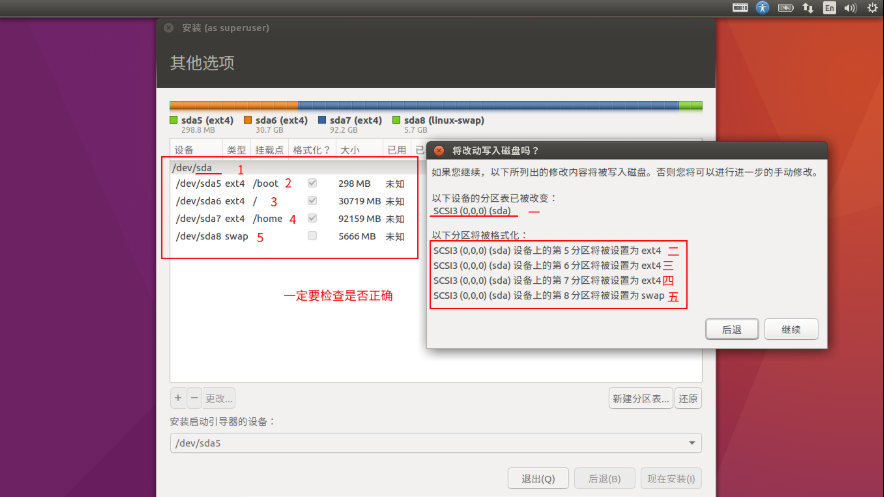Close the 安装 installer window

169,28
